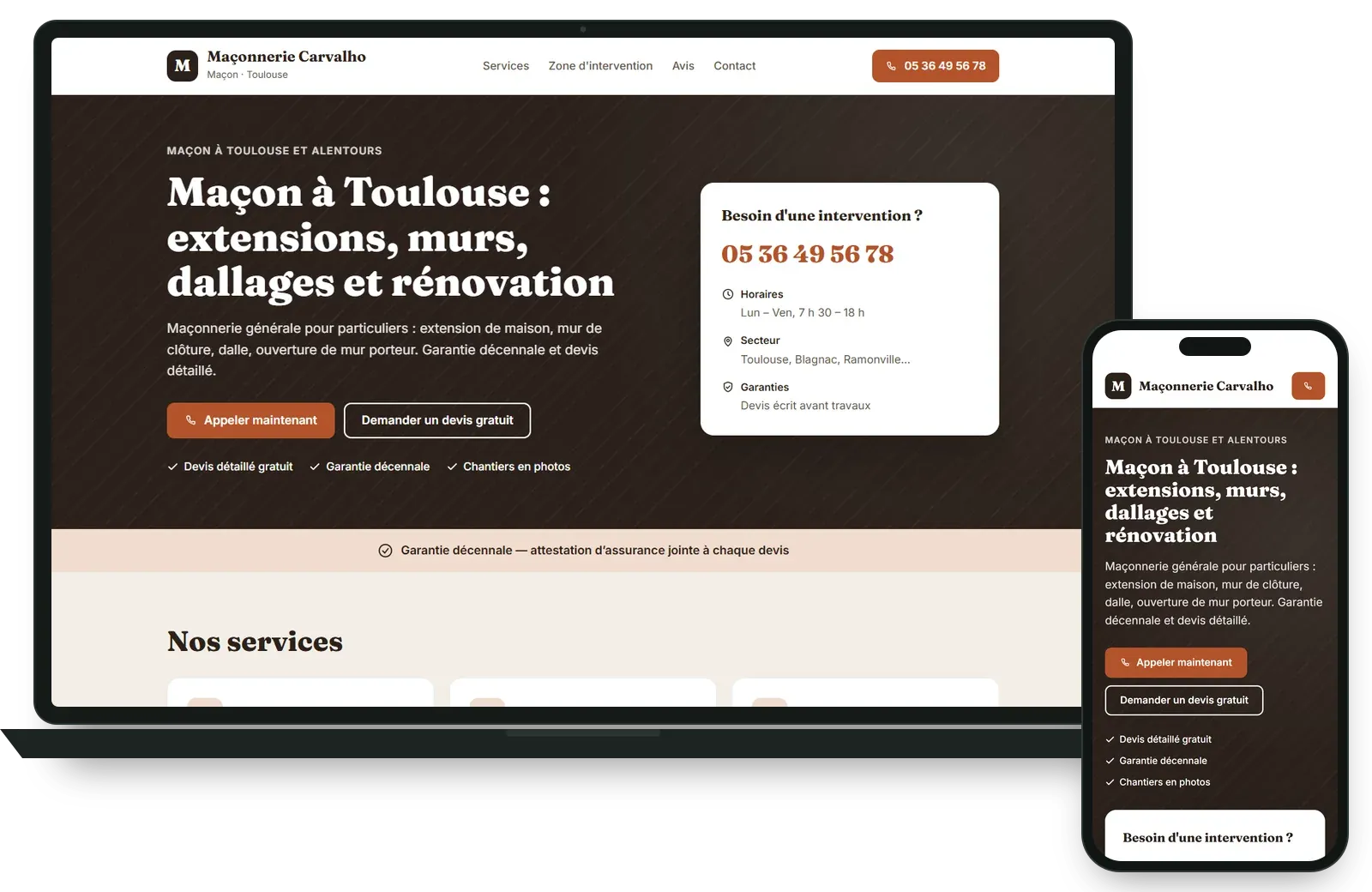
Task: Tap Demander un devis gratuit on phone
Action: pyautogui.click(x=1184, y=700)
